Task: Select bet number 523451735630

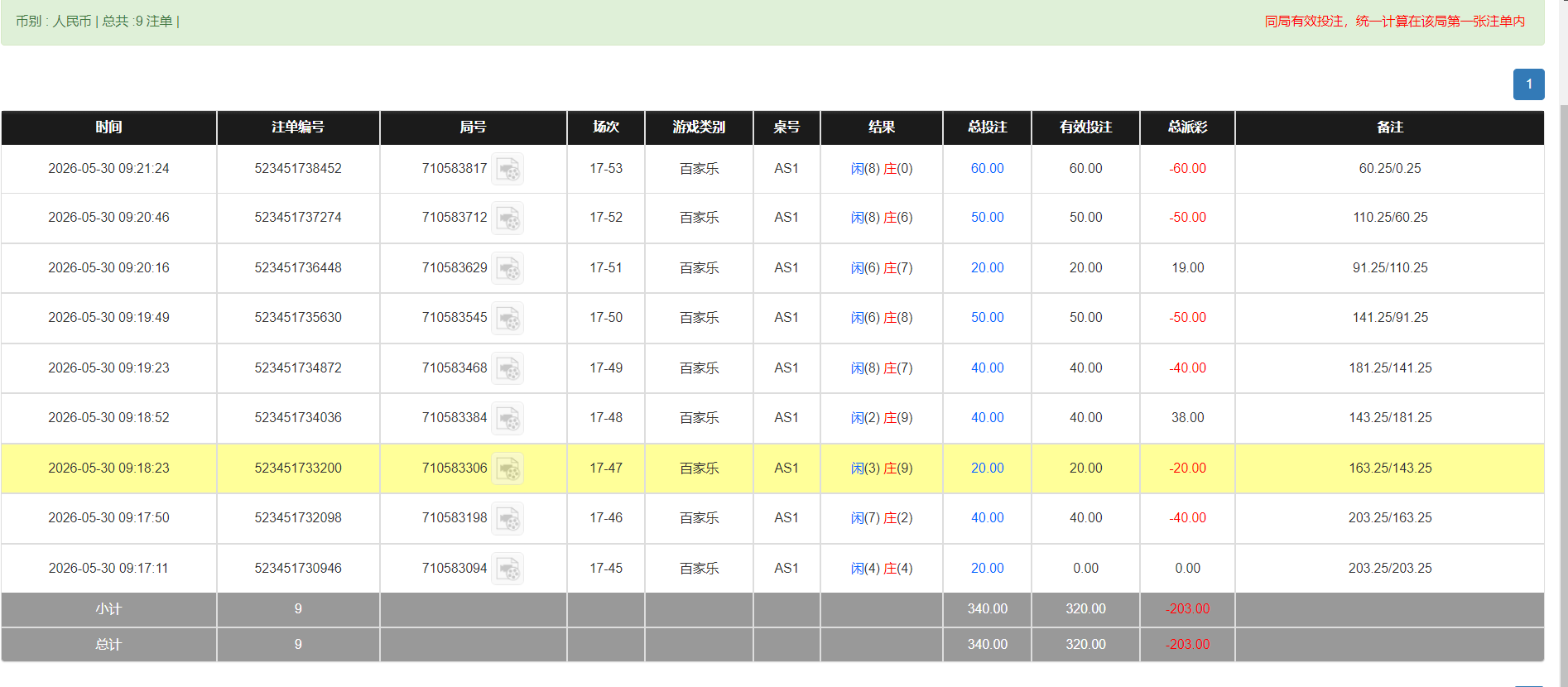Action: (298, 318)
